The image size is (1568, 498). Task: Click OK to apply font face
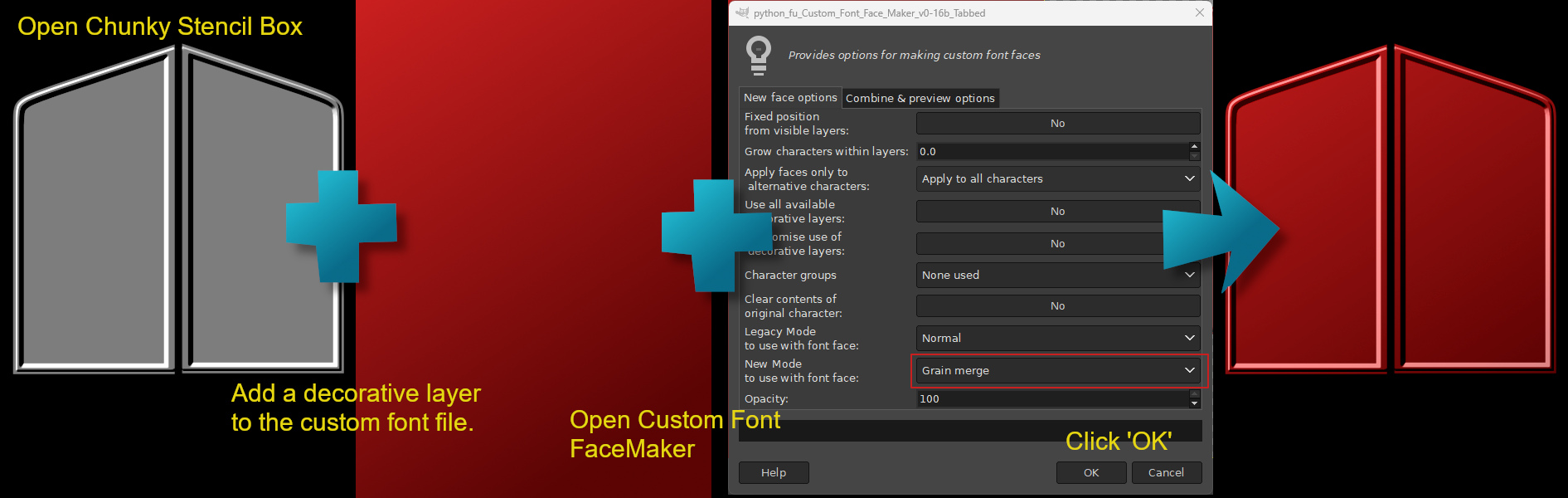(1091, 472)
